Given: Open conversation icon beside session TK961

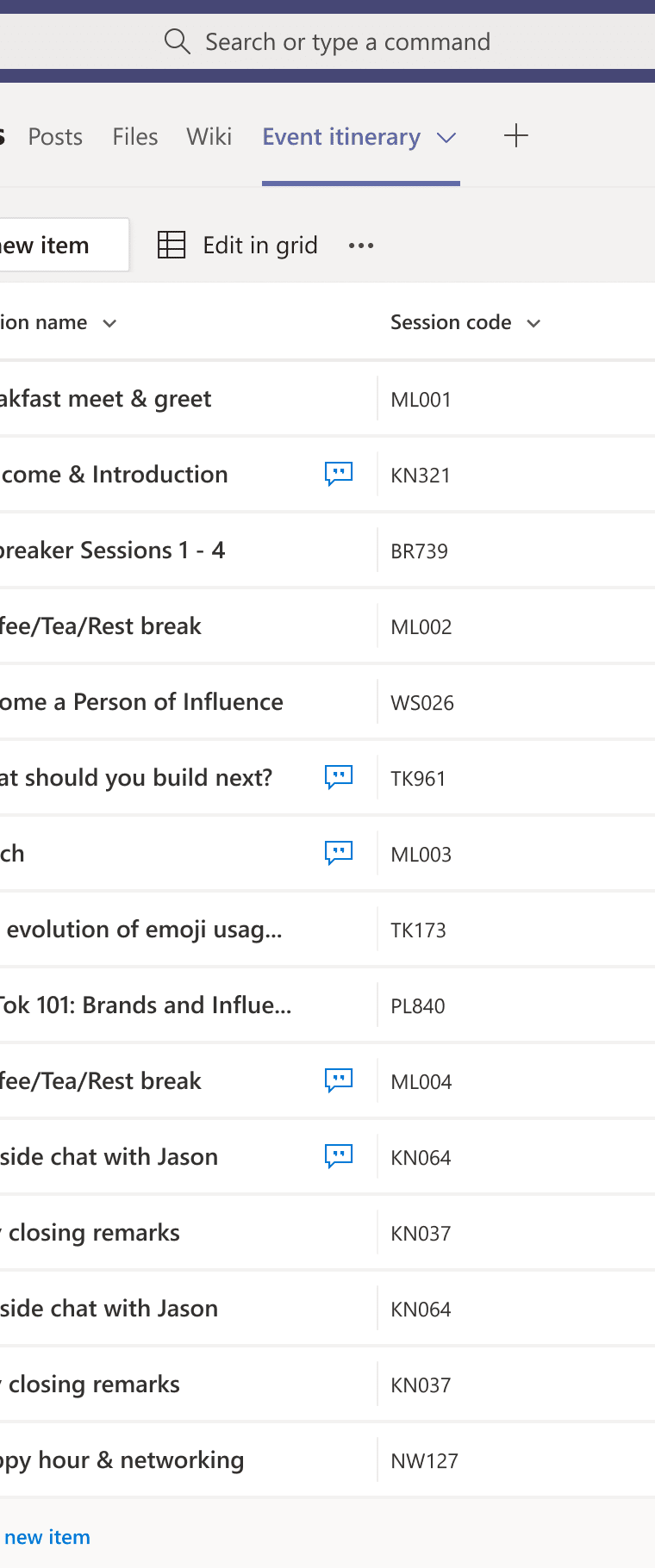Looking at the screenshot, I should [x=339, y=777].
